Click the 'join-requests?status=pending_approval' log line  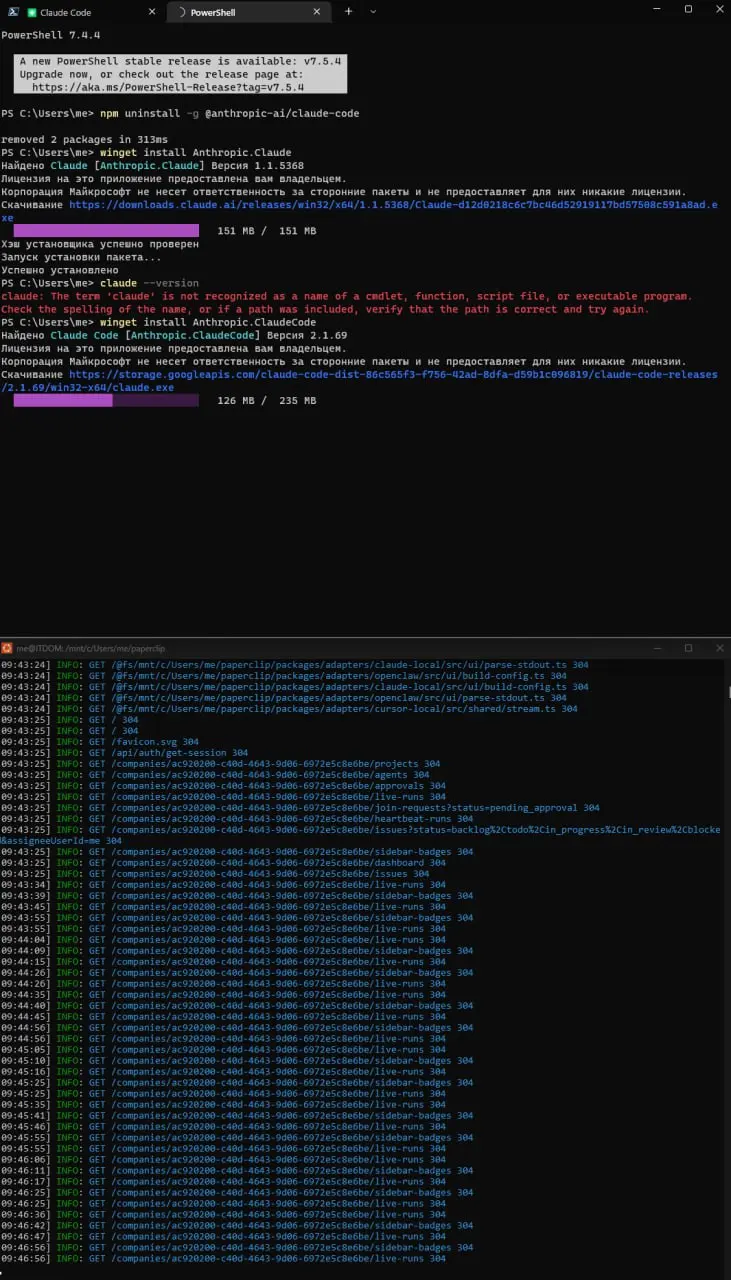300,807
